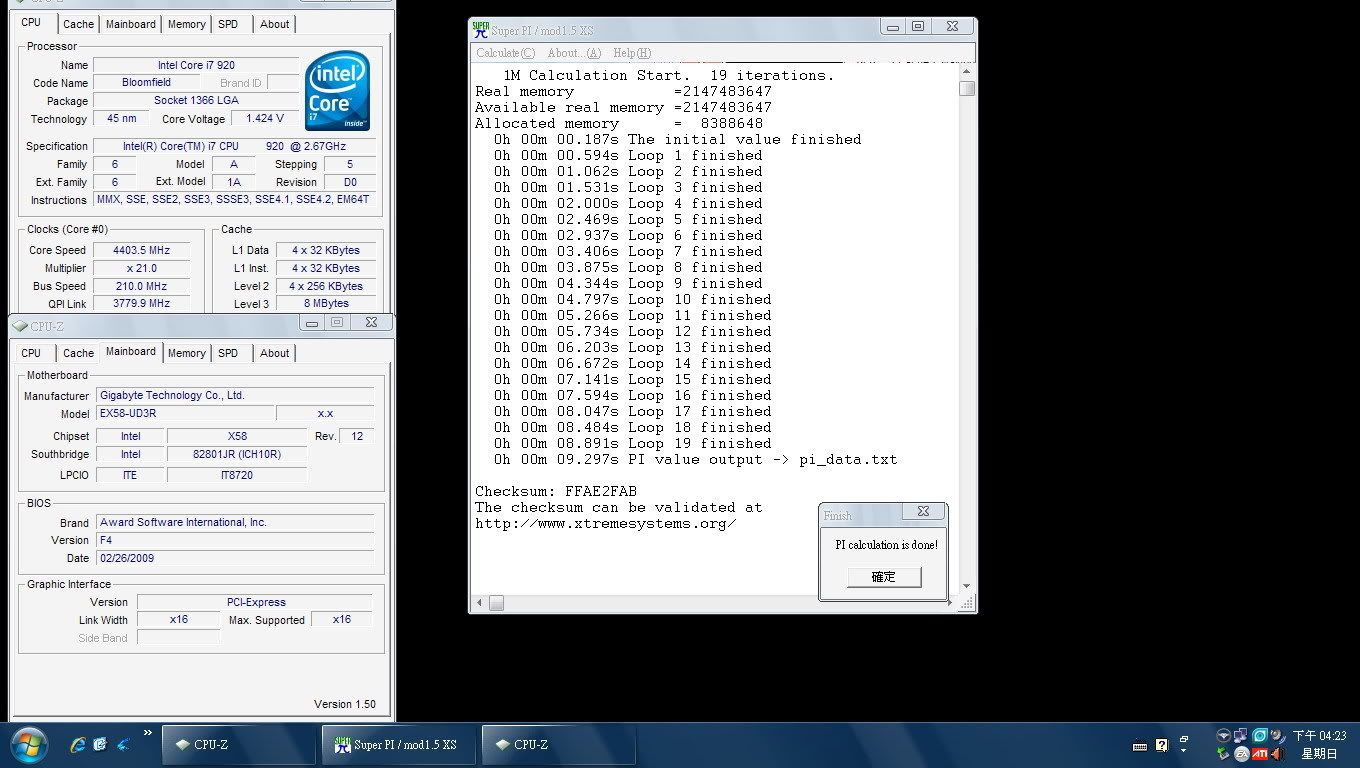Click the Intel Core i7 920 name field
Viewport: 1360px width, 768px height.
(196, 65)
